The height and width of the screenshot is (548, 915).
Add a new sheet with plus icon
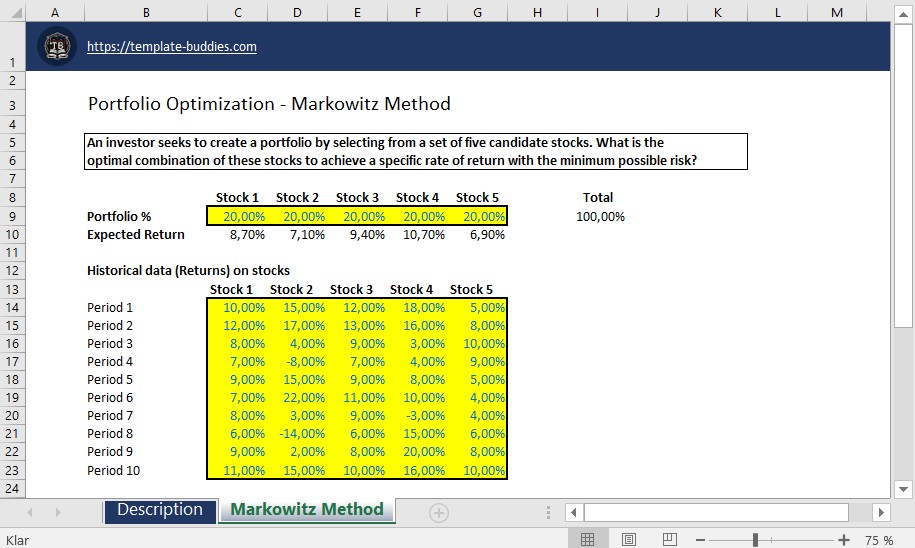tap(438, 512)
